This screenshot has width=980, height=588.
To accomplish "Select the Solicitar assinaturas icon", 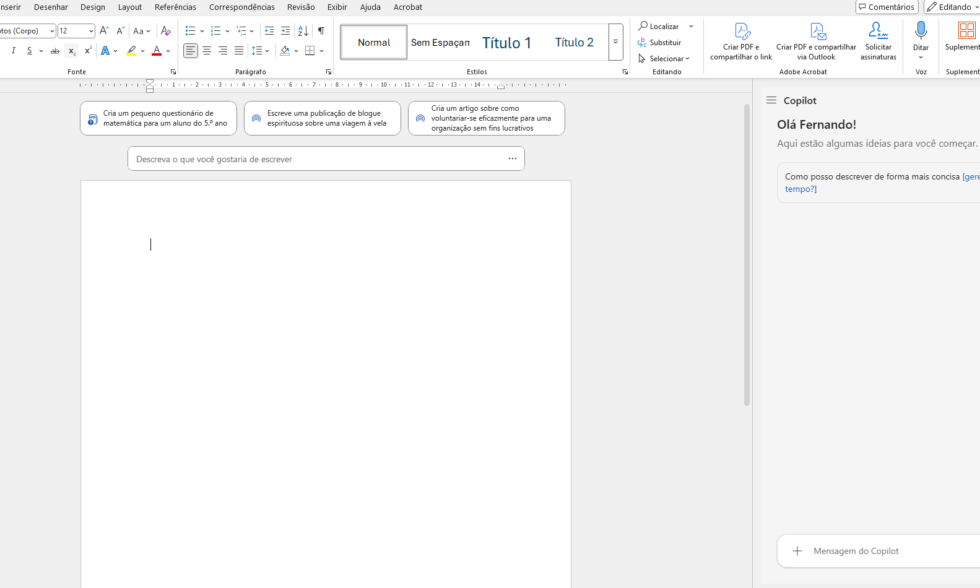I will (x=876, y=30).
